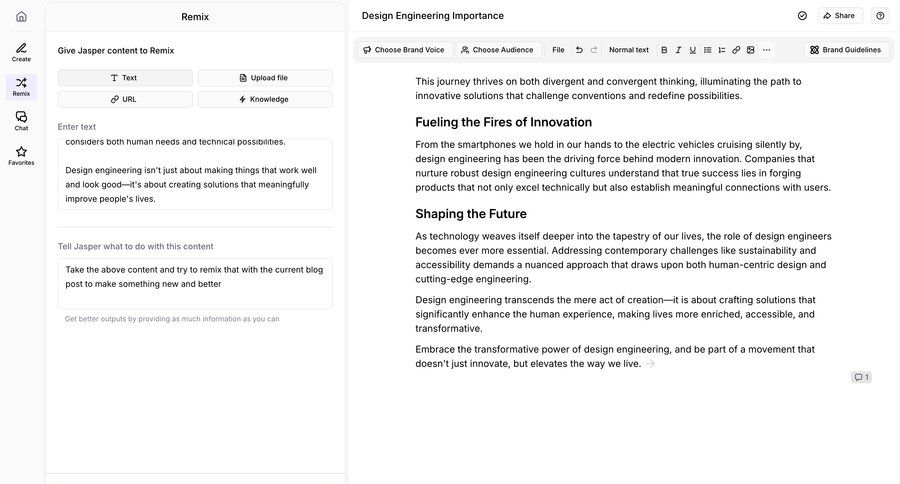The width and height of the screenshot is (900, 484).
Task: Click the 'Remix' panel title
Action: [x=195, y=17]
